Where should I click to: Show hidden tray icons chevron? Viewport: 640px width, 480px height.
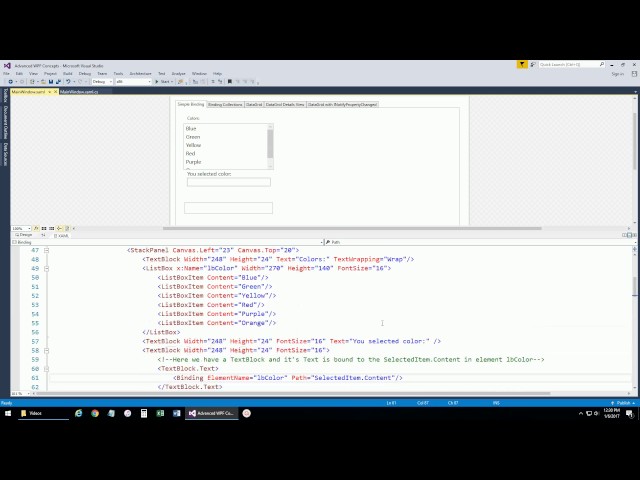[581, 413]
